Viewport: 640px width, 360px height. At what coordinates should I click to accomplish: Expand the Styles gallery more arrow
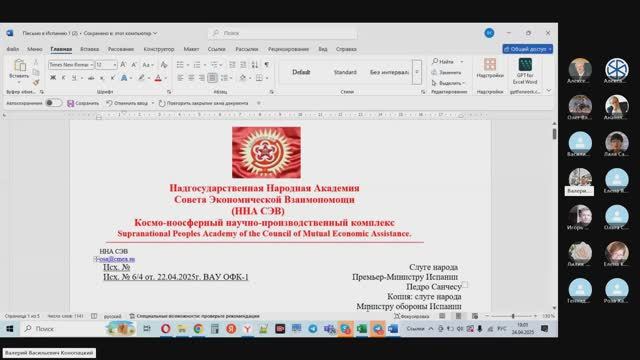pyautogui.click(x=417, y=72)
